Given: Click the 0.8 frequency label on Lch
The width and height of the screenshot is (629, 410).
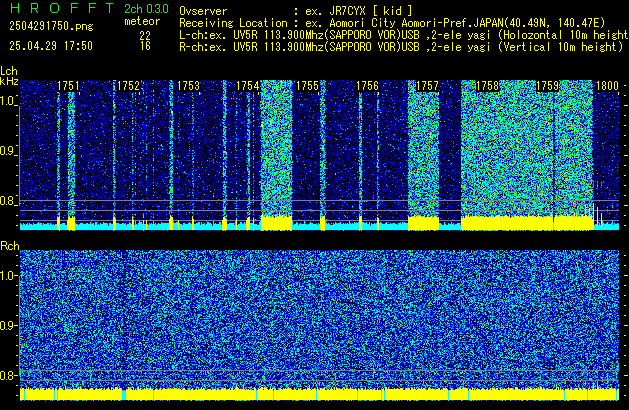Looking at the screenshot, I should [x=8, y=201].
